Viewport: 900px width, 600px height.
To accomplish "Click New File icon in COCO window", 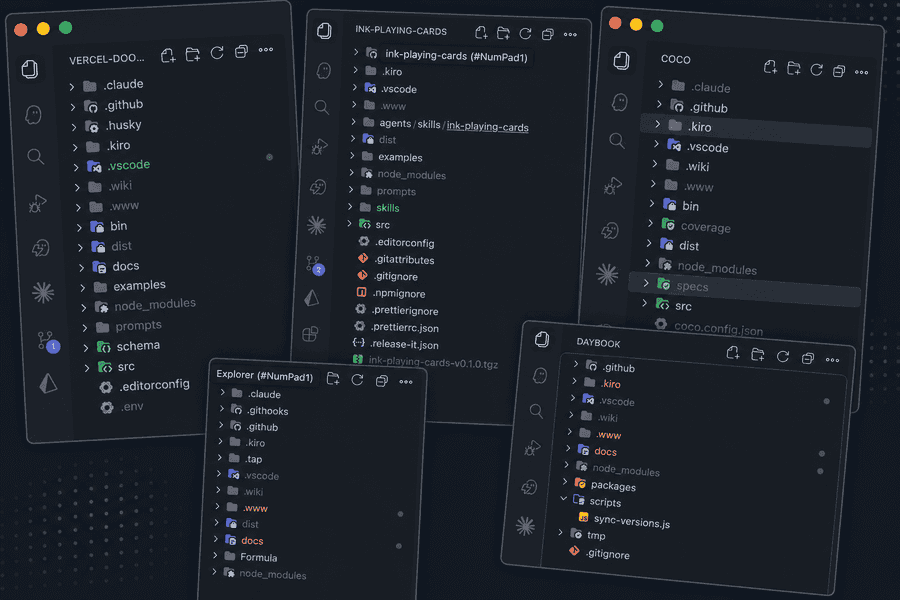I will click(770, 67).
